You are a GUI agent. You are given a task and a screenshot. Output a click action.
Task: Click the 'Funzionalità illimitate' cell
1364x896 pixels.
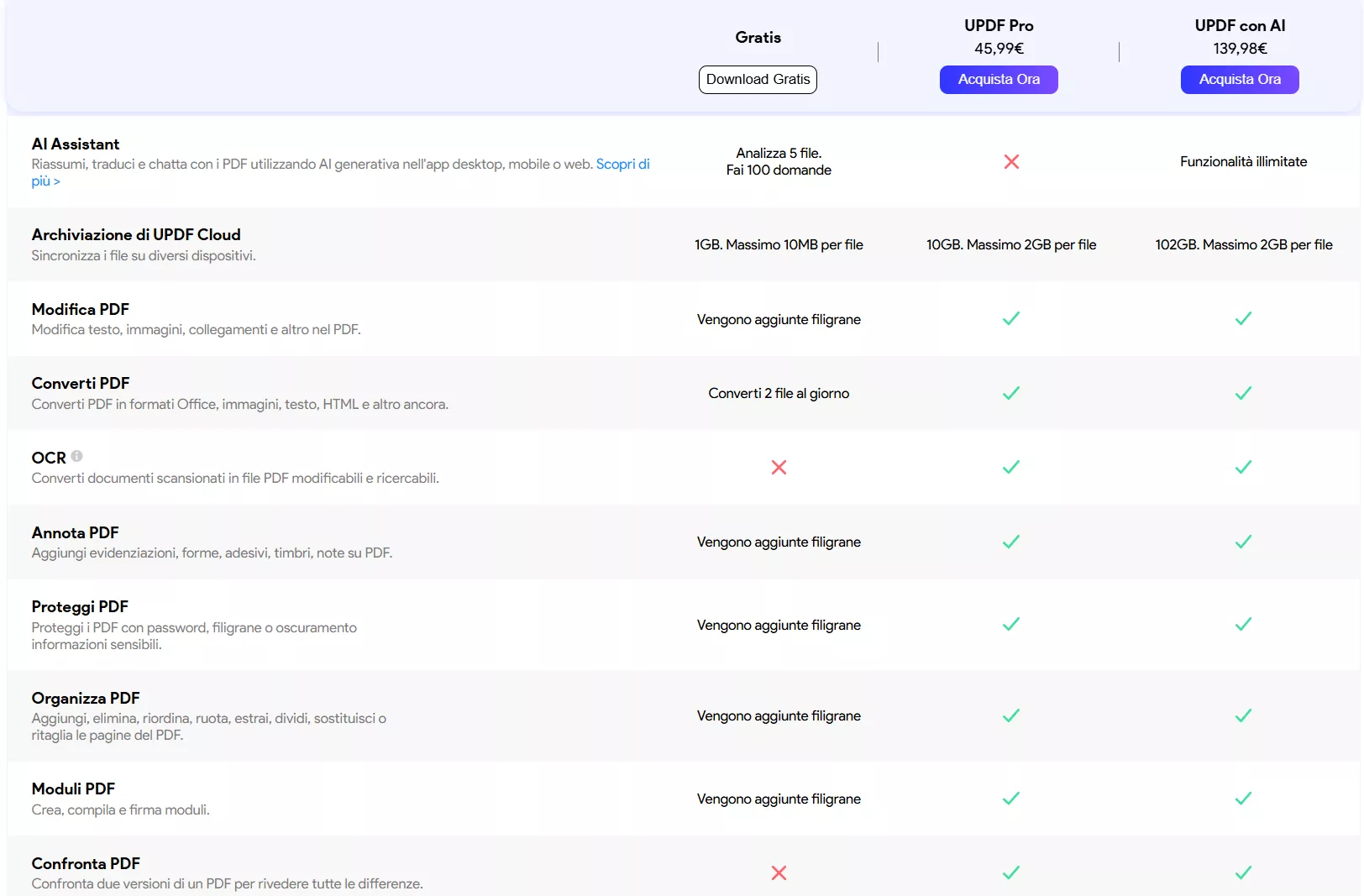click(x=1244, y=161)
